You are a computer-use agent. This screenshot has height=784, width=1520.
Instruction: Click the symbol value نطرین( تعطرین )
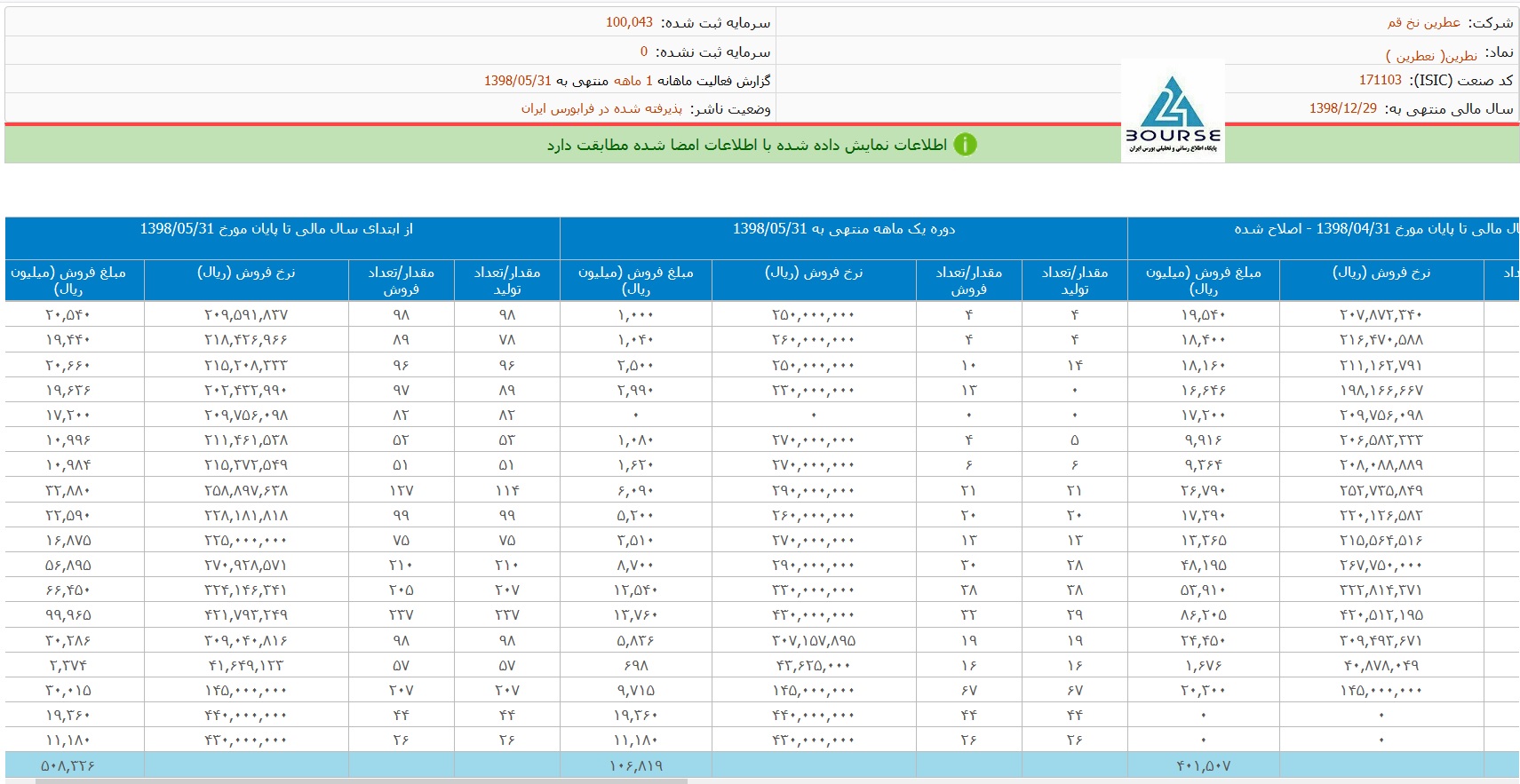tap(1431, 55)
